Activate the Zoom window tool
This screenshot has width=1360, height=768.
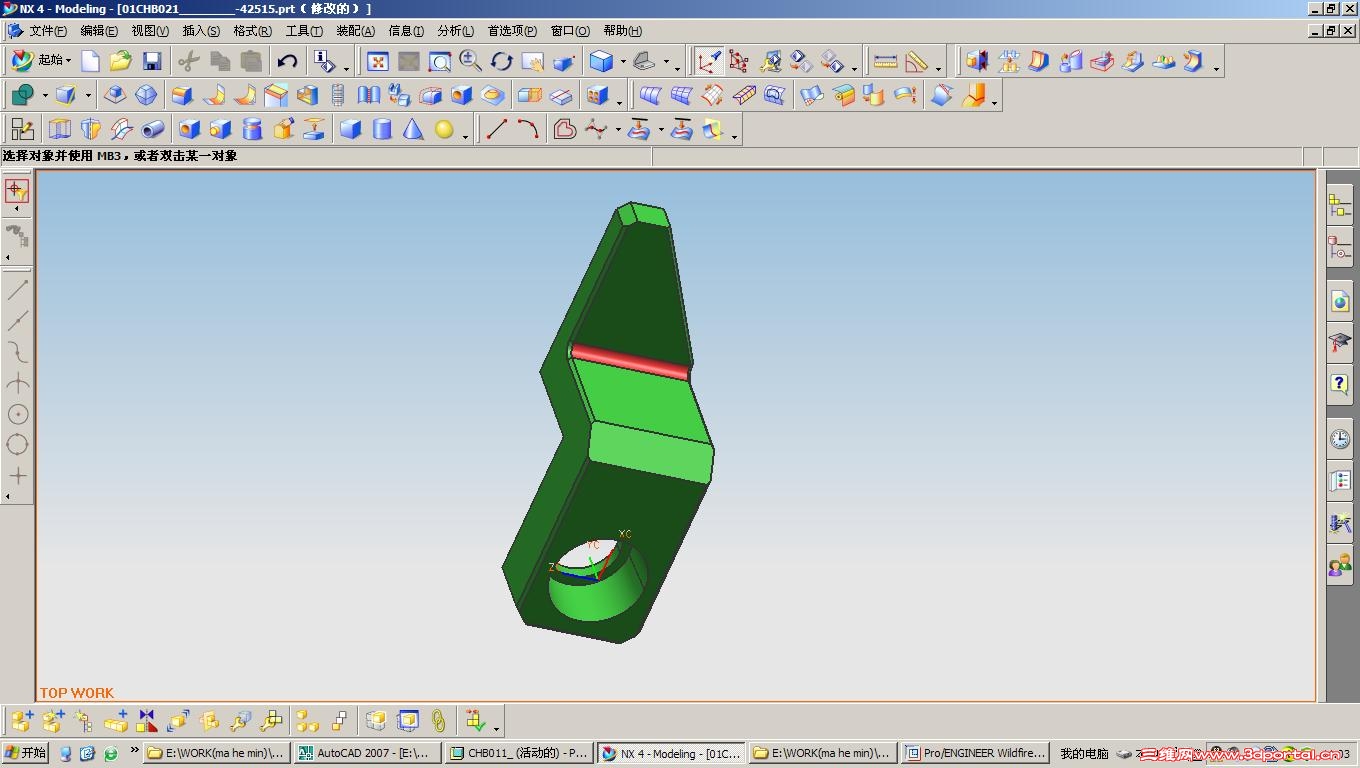[440, 62]
